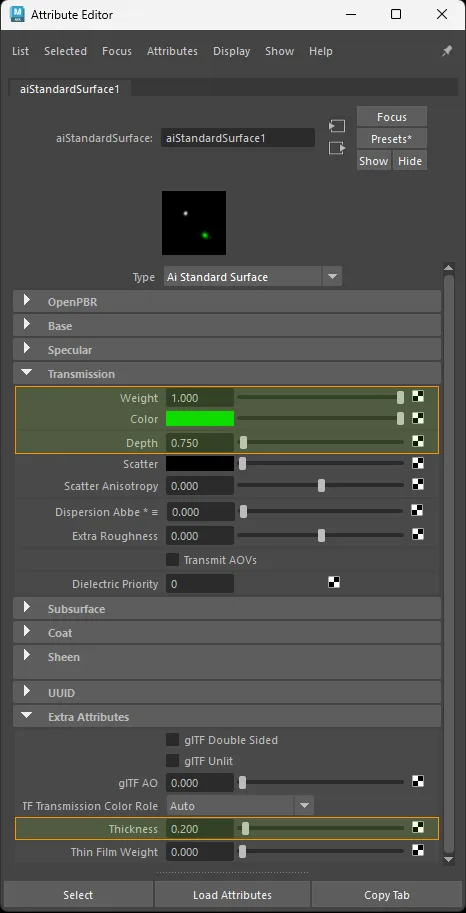The width and height of the screenshot is (466, 913).
Task: Click the Thickness value field 0.200
Action: point(200,829)
